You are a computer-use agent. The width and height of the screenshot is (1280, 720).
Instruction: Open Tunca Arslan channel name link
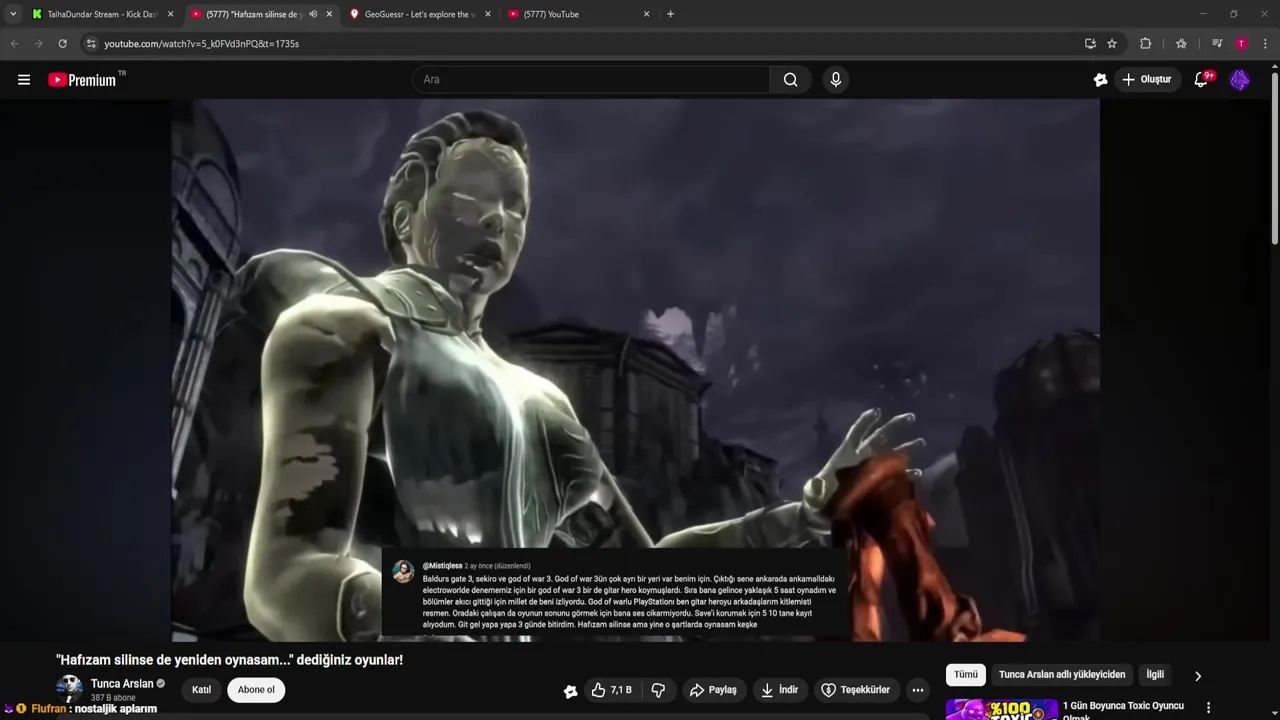click(122, 684)
